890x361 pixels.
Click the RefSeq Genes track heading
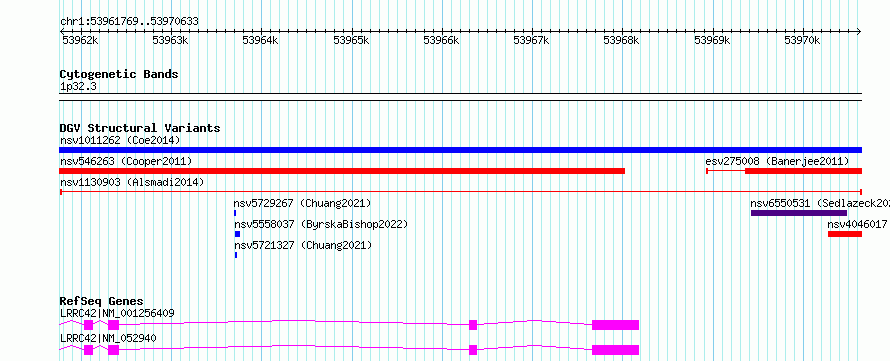[102, 301]
